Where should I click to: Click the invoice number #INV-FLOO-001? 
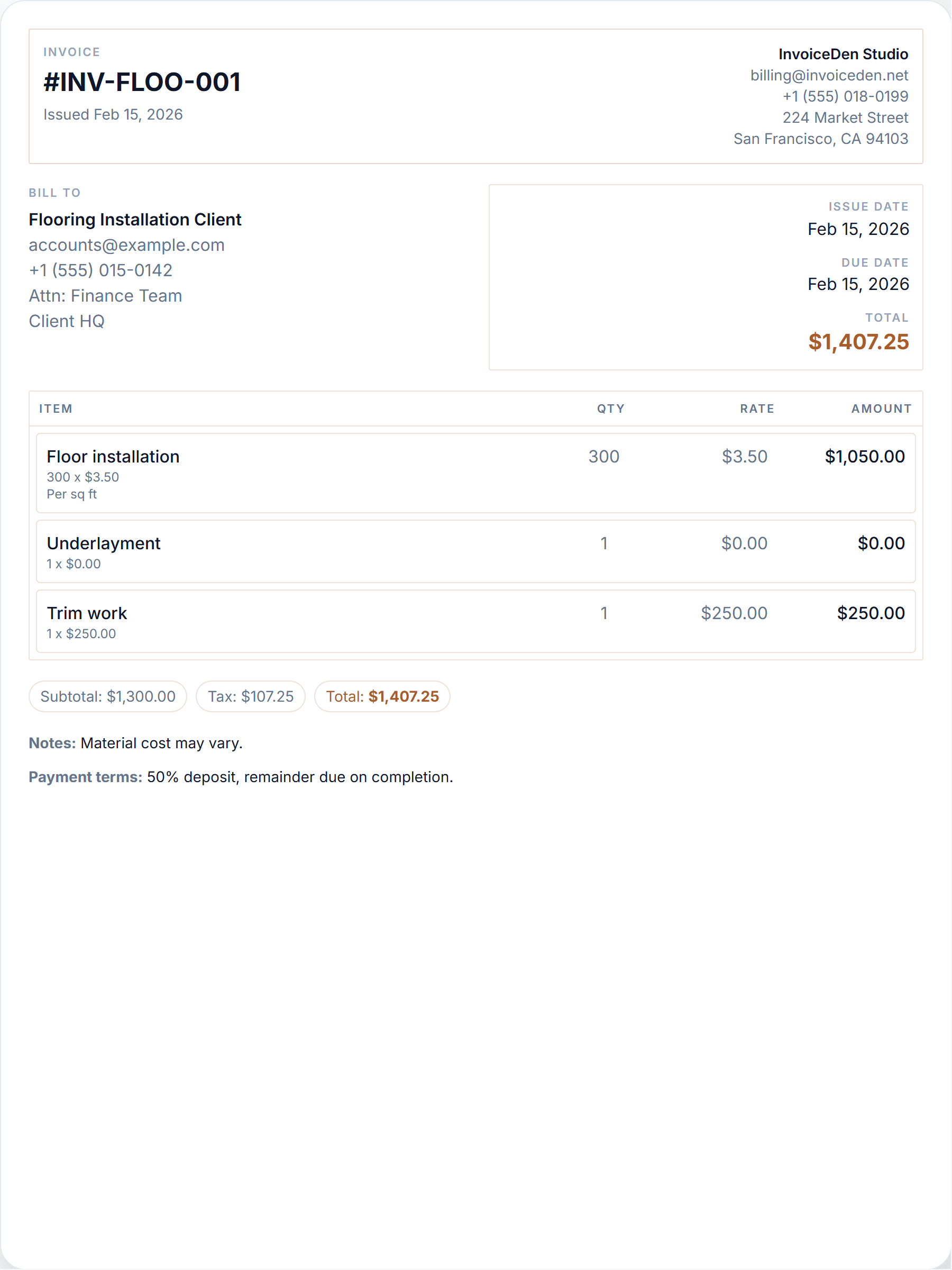142,82
